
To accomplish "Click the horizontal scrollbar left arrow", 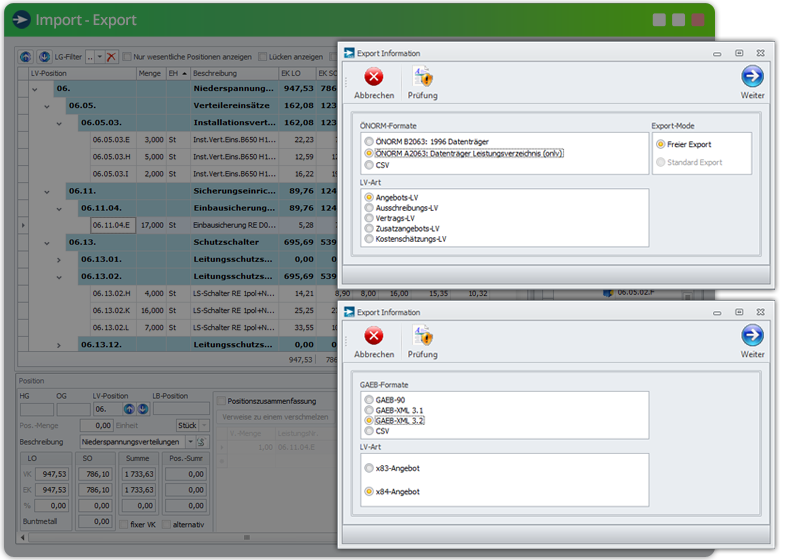I will 22,537.
